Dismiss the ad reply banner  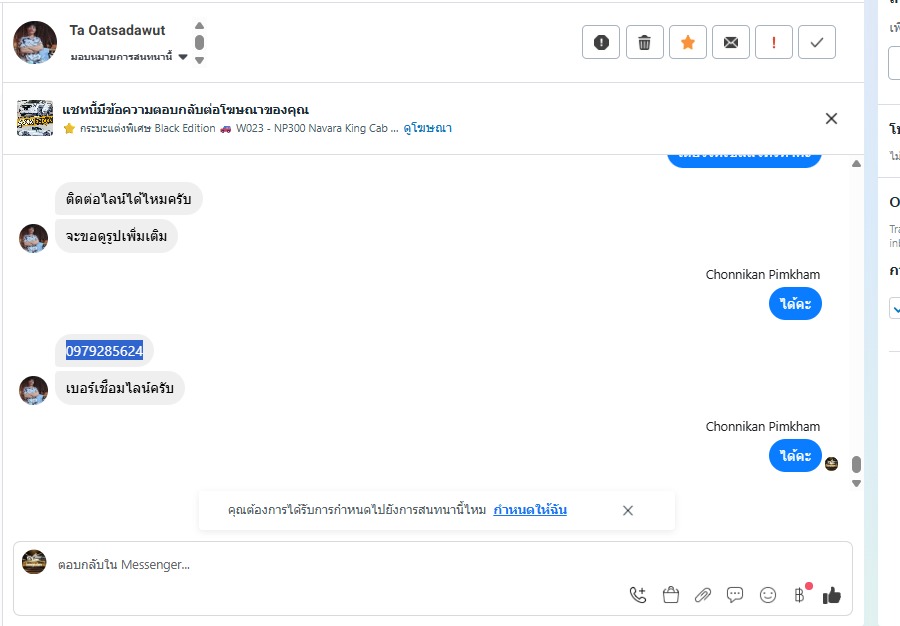coord(831,118)
